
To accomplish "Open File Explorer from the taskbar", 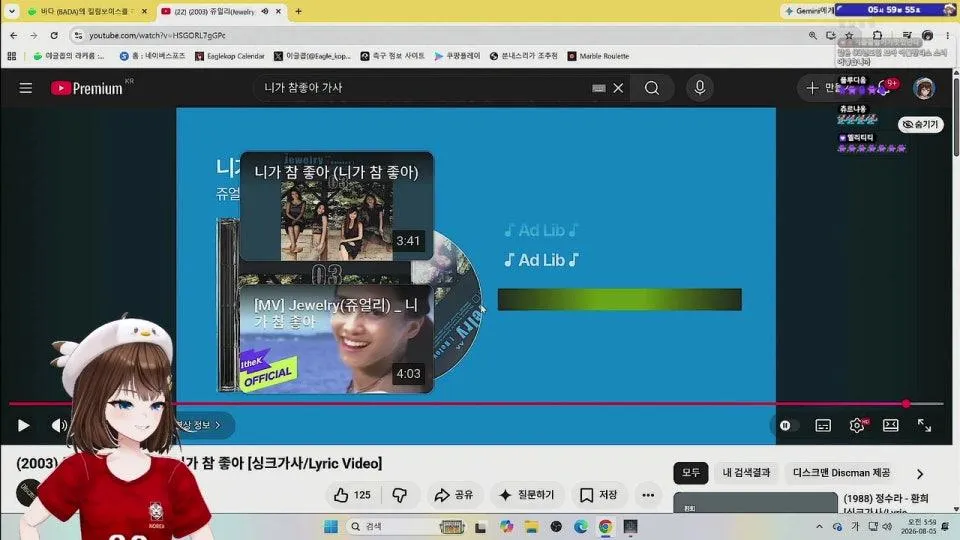I will coord(531,527).
